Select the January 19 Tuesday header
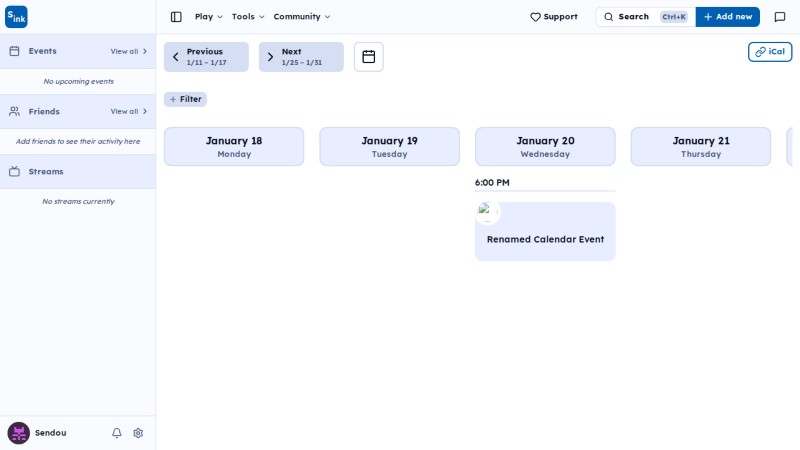 click(x=389, y=146)
